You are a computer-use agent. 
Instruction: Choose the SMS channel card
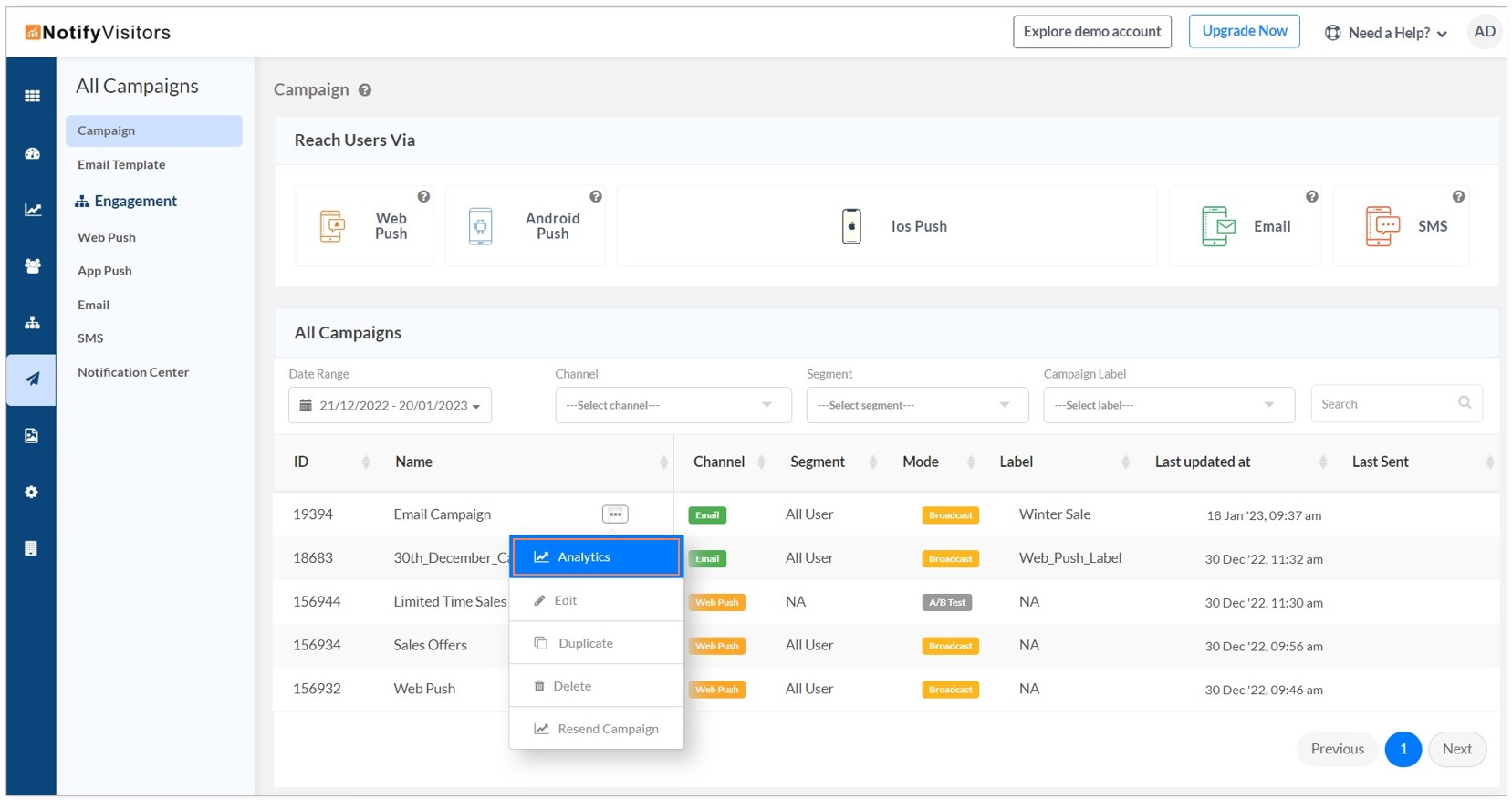1401,226
